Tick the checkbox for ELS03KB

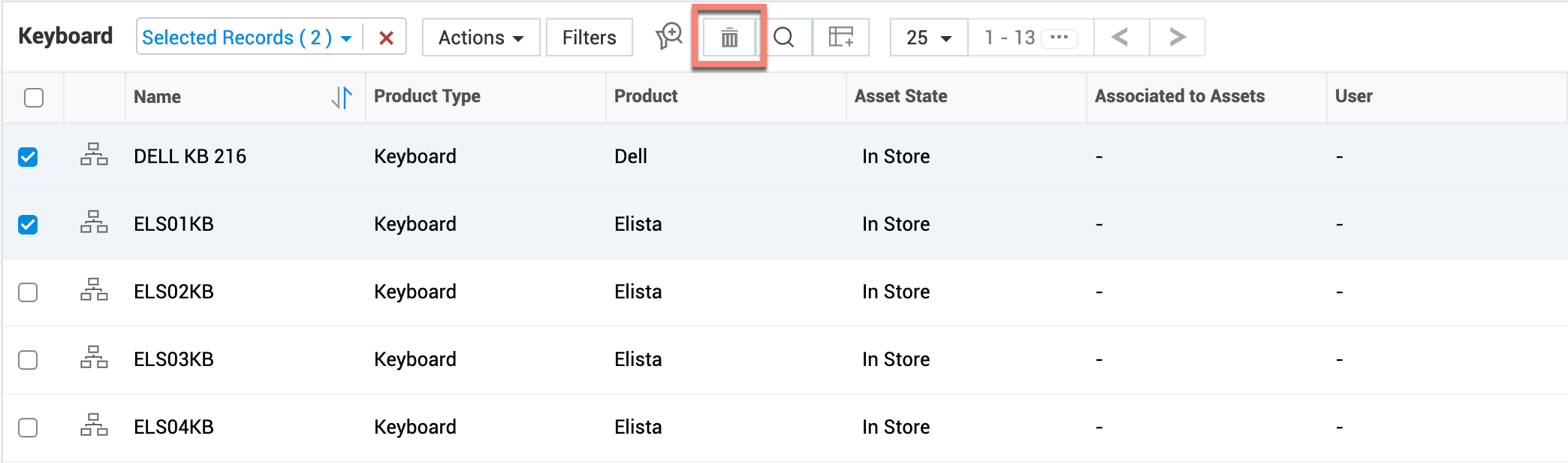click(x=28, y=360)
